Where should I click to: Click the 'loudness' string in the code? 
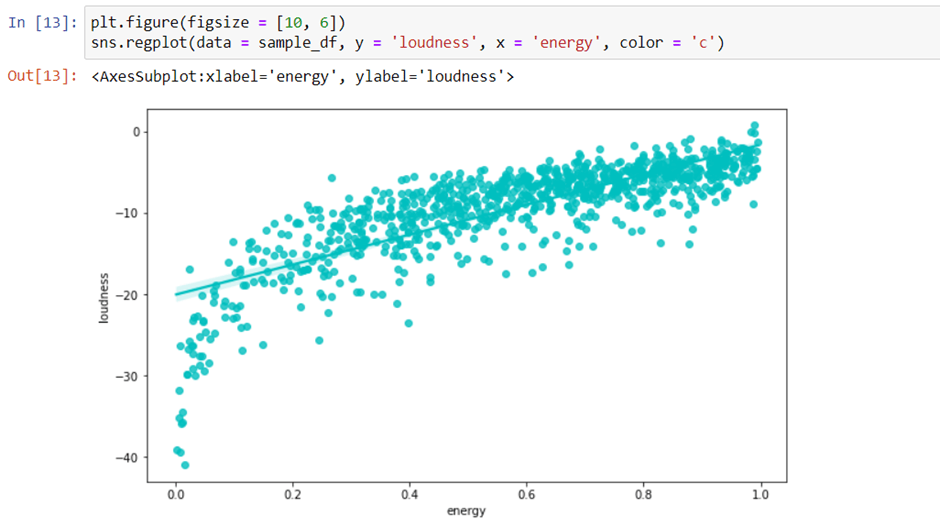tap(435, 43)
